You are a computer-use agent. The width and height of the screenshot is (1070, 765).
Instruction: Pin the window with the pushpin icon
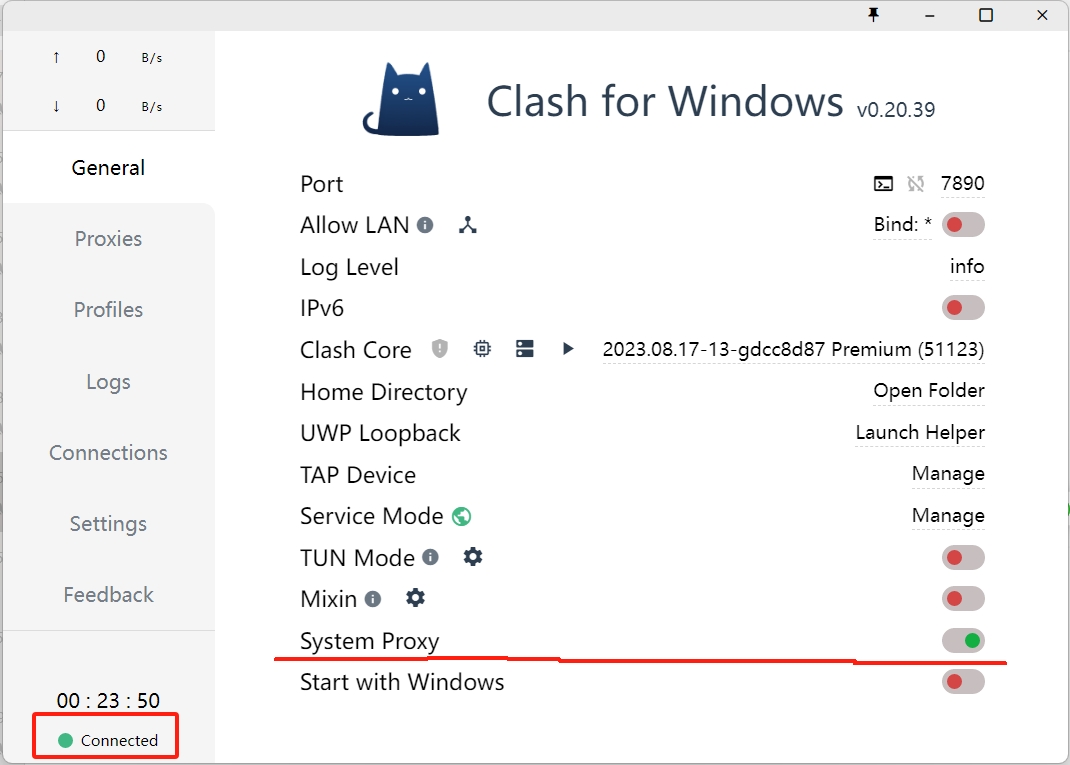pyautogui.click(x=874, y=14)
